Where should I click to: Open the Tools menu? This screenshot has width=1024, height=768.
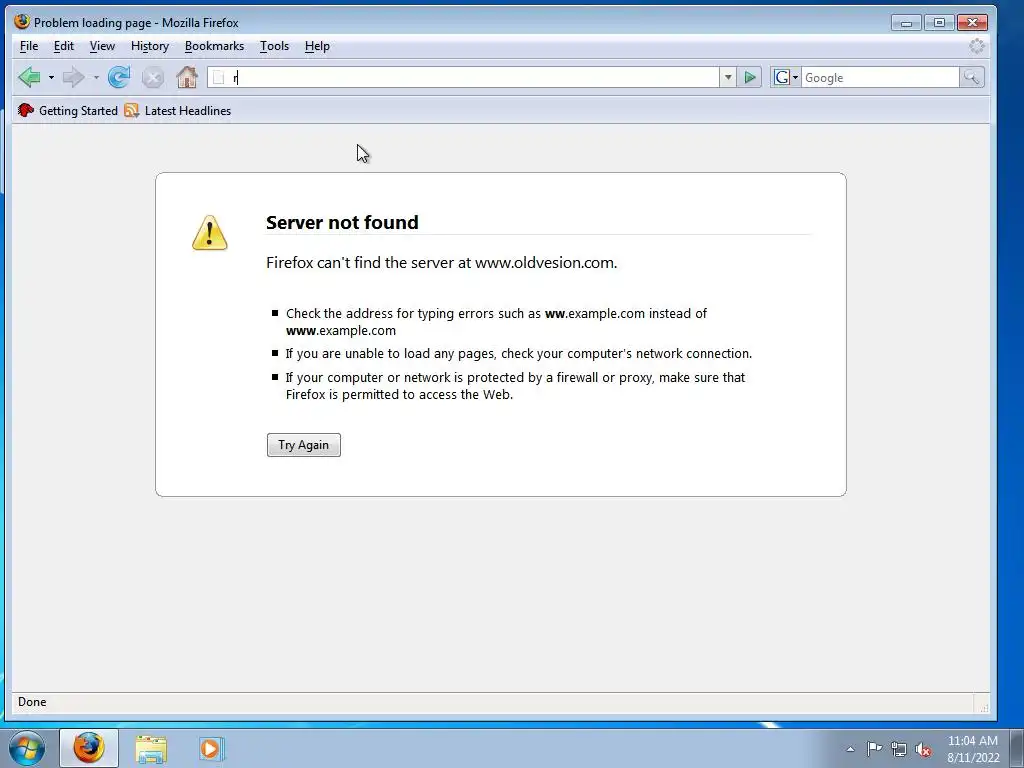tap(274, 46)
